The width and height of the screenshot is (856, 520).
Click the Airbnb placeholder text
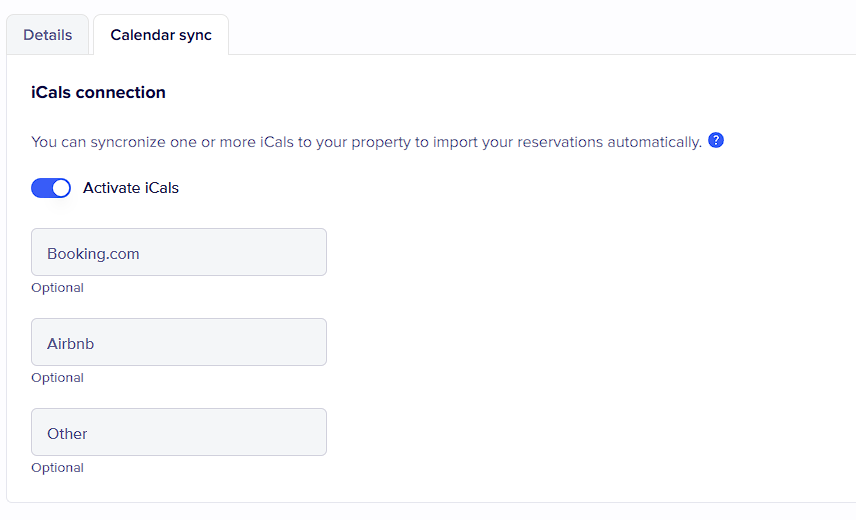coord(71,344)
